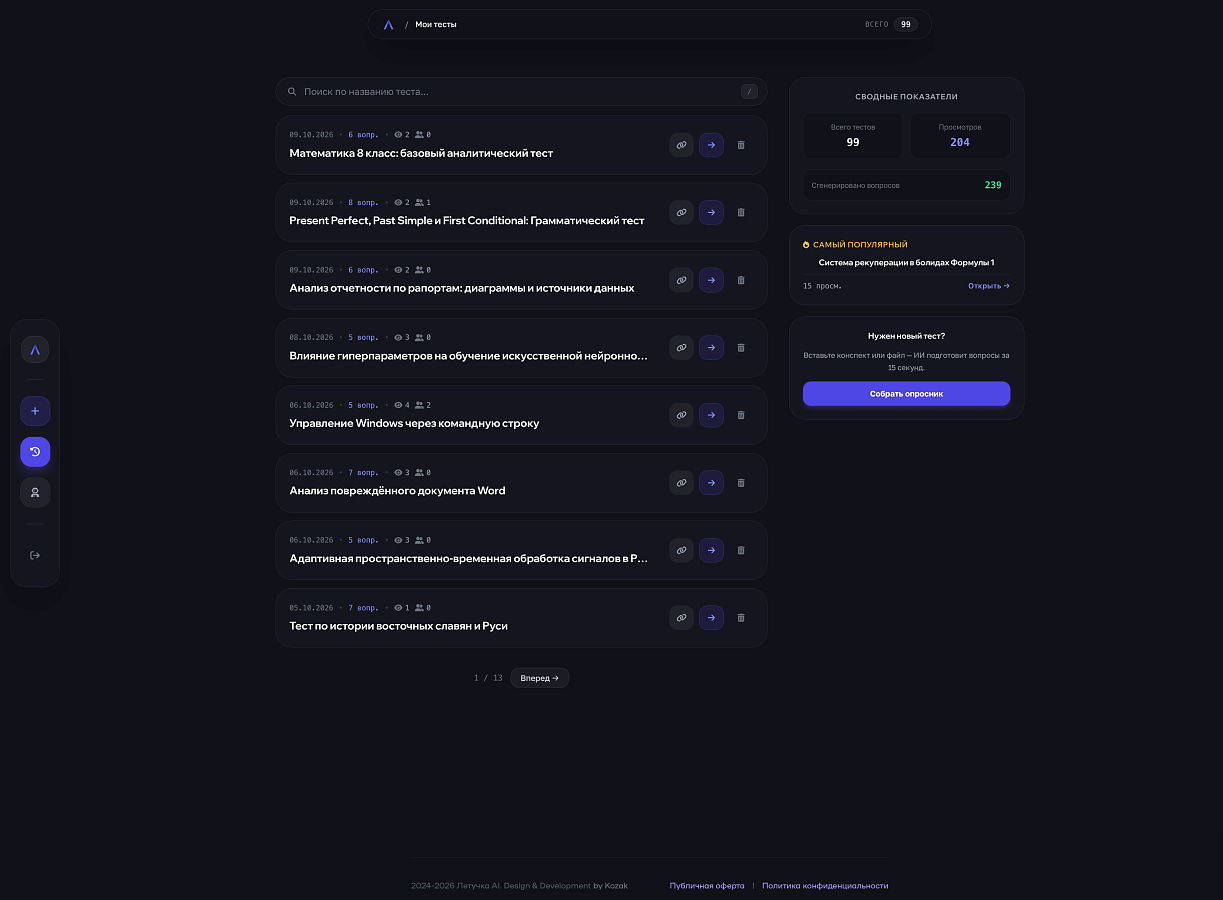The image size is (1223, 900).
Task: Delete the Анализ отчетности по рапортам test
Action: 741,280
